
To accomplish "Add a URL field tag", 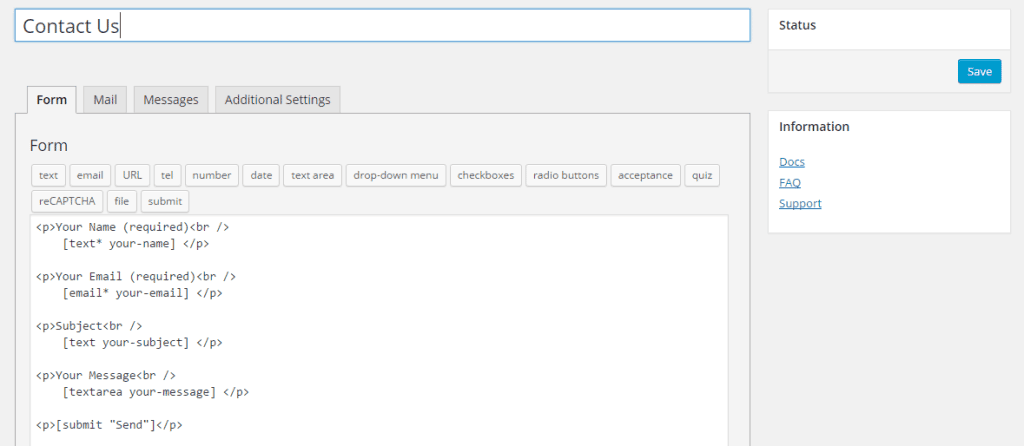I will [x=132, y=175].
